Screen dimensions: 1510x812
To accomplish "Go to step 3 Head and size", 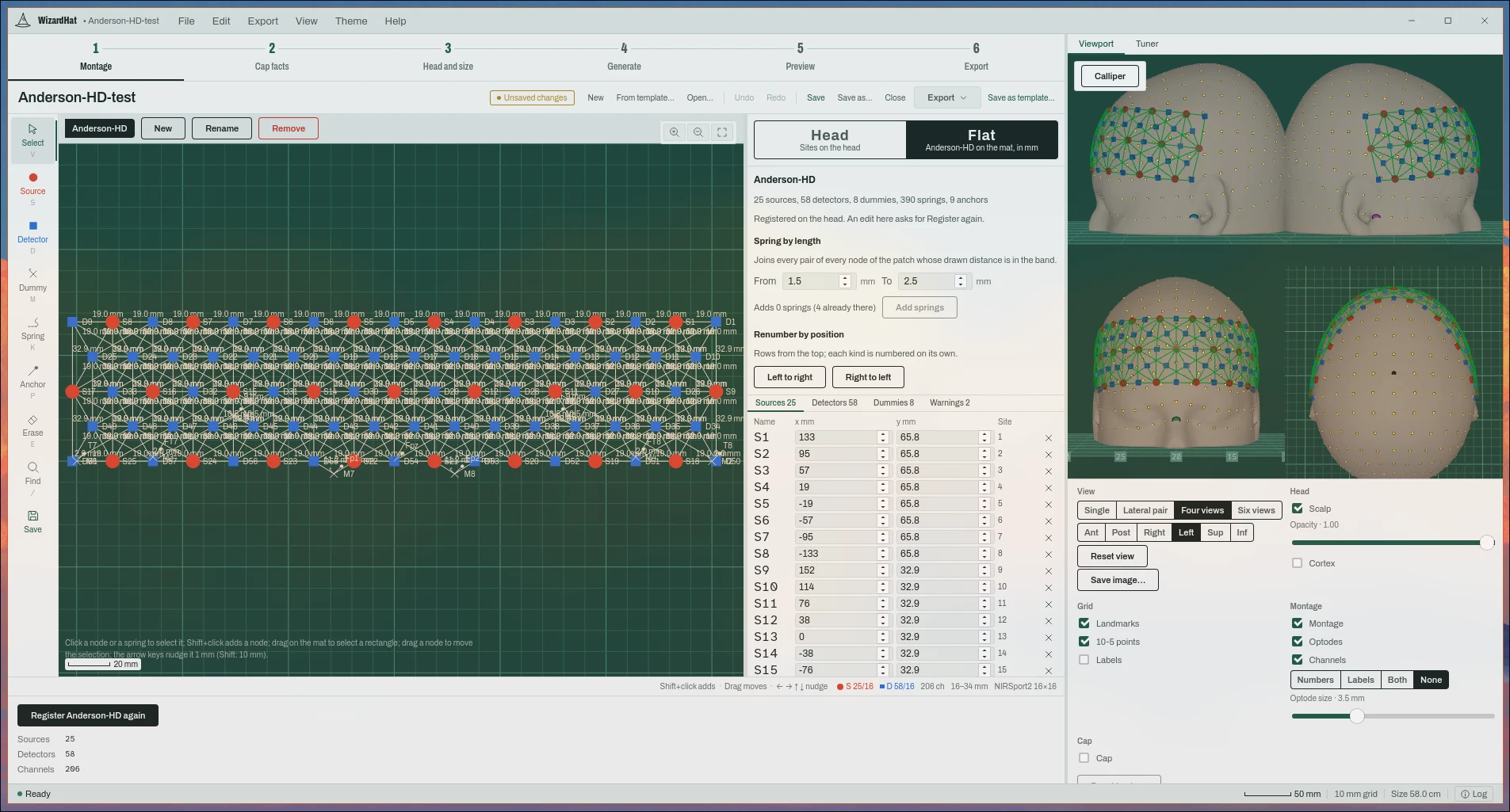I will [x=448, y=57].
